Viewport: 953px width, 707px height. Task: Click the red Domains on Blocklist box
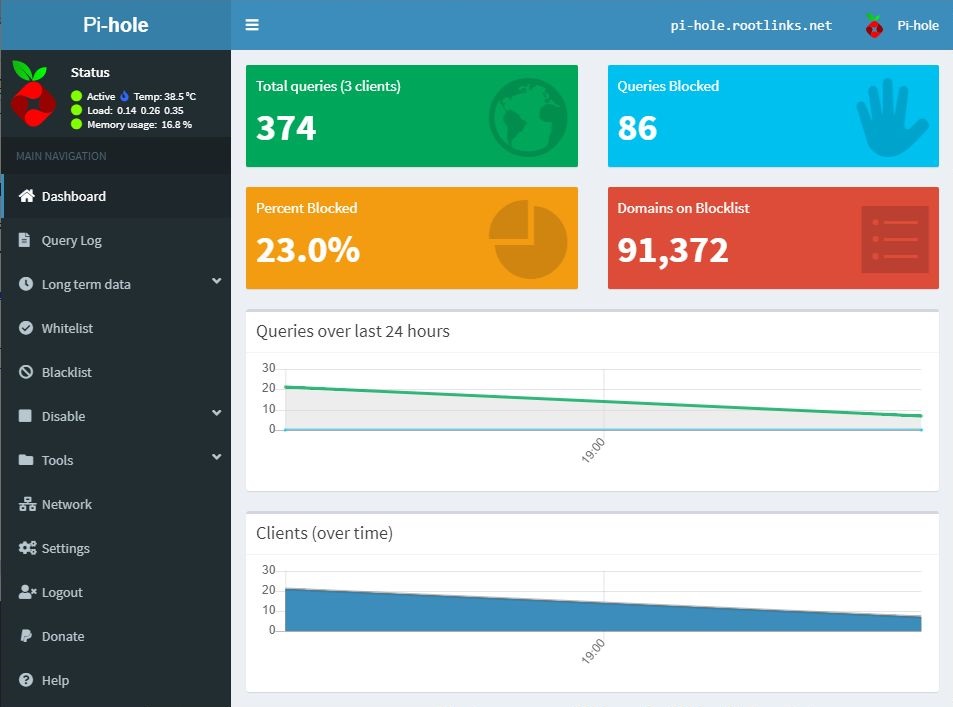click(x=772, y=238)
